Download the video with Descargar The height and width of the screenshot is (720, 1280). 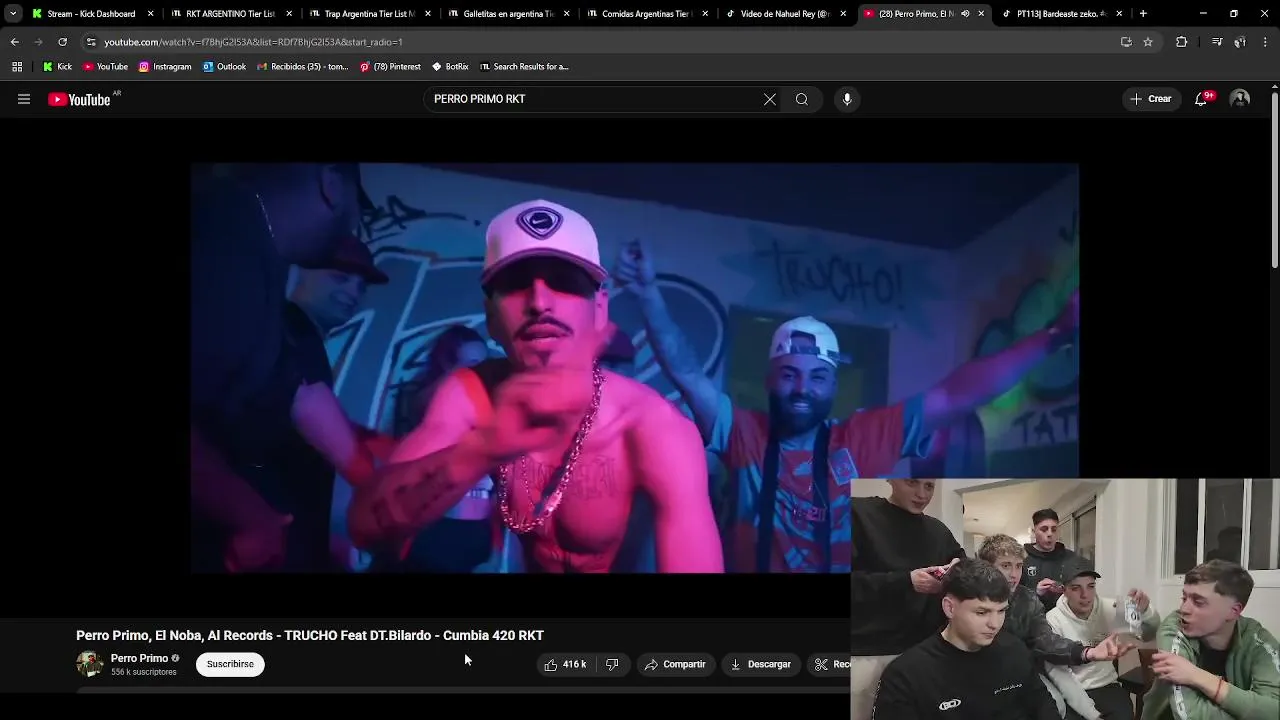[x=760, y=664]
